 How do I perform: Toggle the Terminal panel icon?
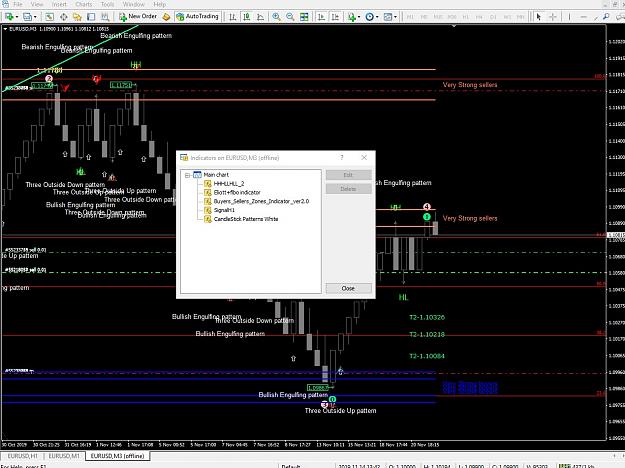91,17
